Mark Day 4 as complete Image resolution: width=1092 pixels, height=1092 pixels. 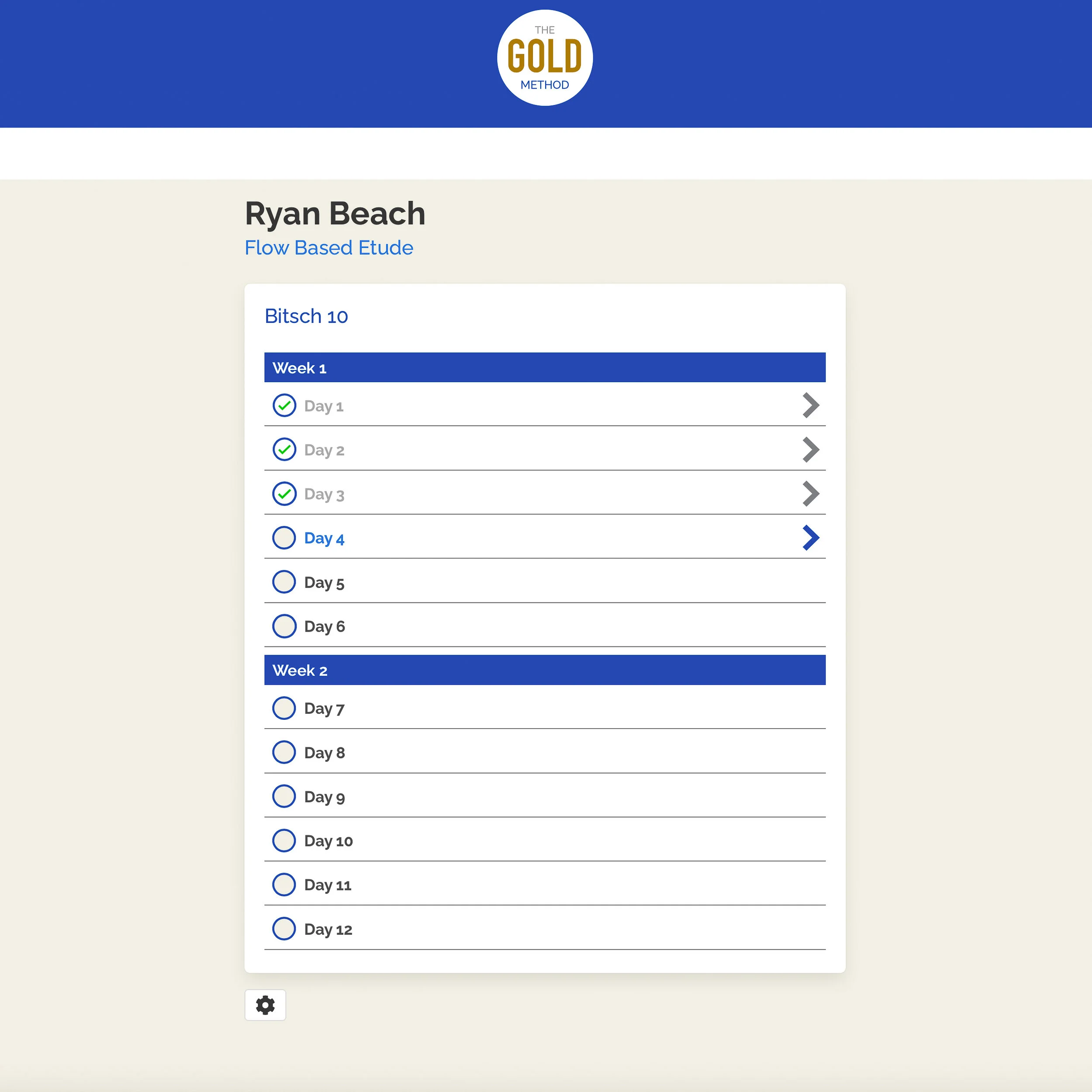coord(284,538)
